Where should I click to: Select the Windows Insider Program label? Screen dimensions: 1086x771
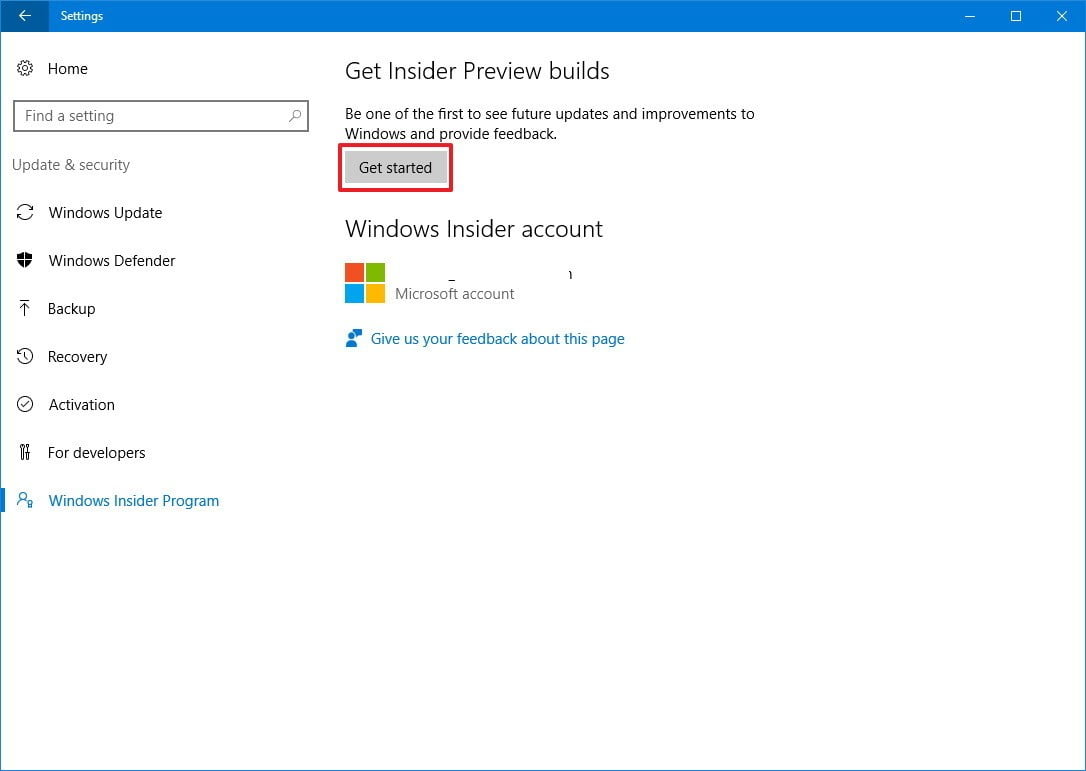(134, 501)
